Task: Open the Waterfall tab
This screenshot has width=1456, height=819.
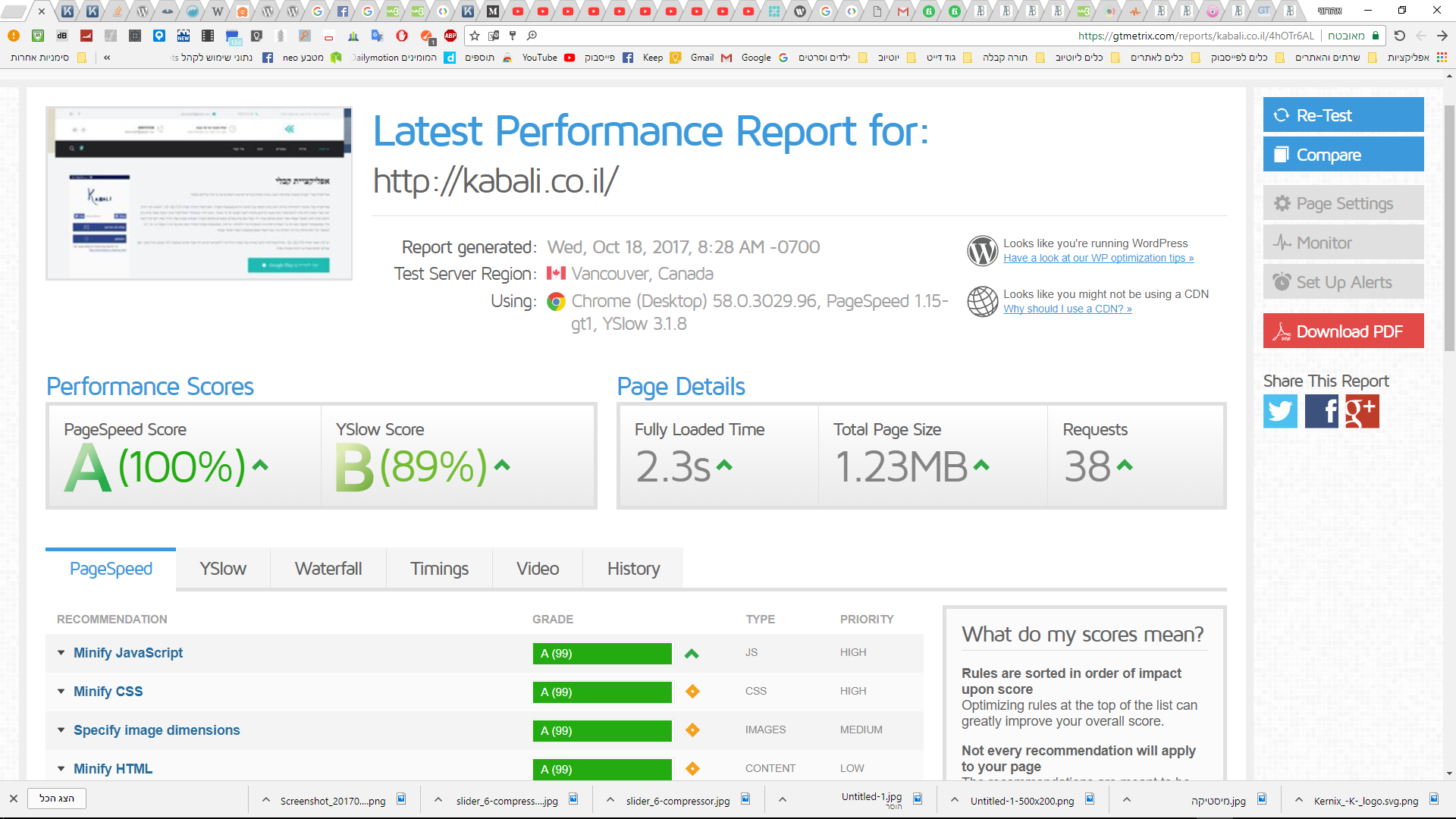Action: [x=328, y=569]
